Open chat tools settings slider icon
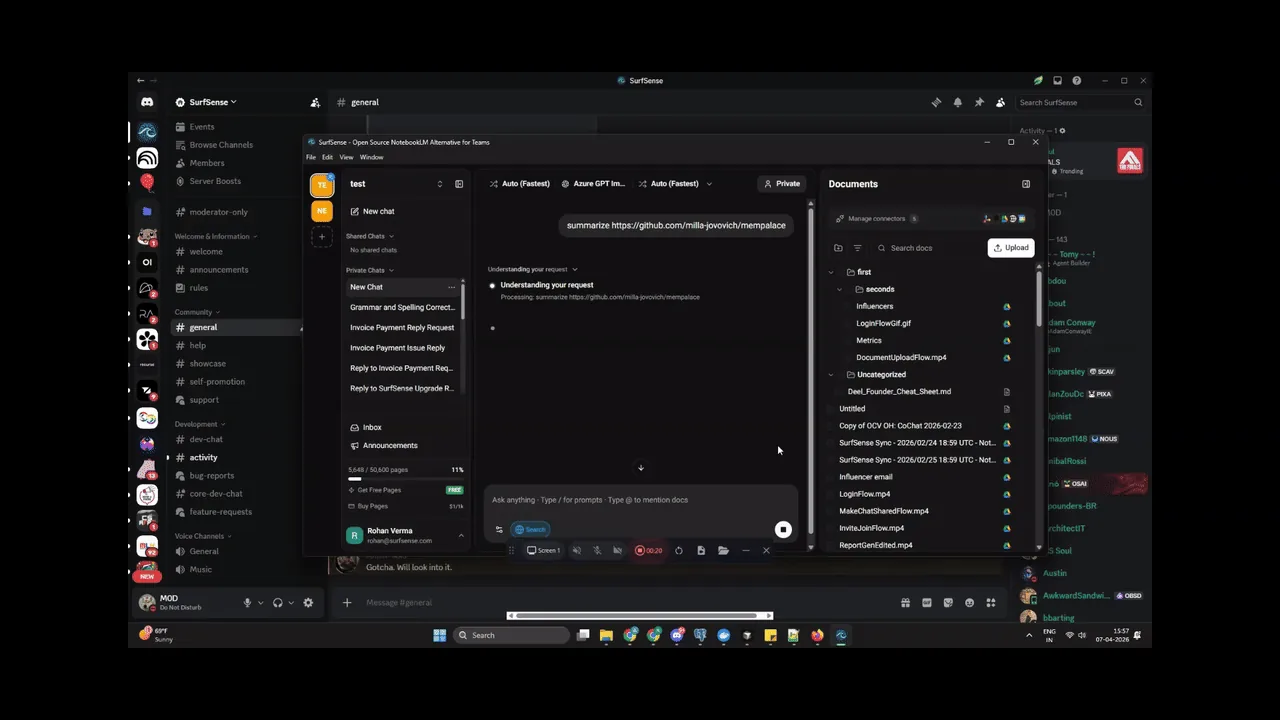The height and width of the screenshot is (720, 1280). click(499, 530)
